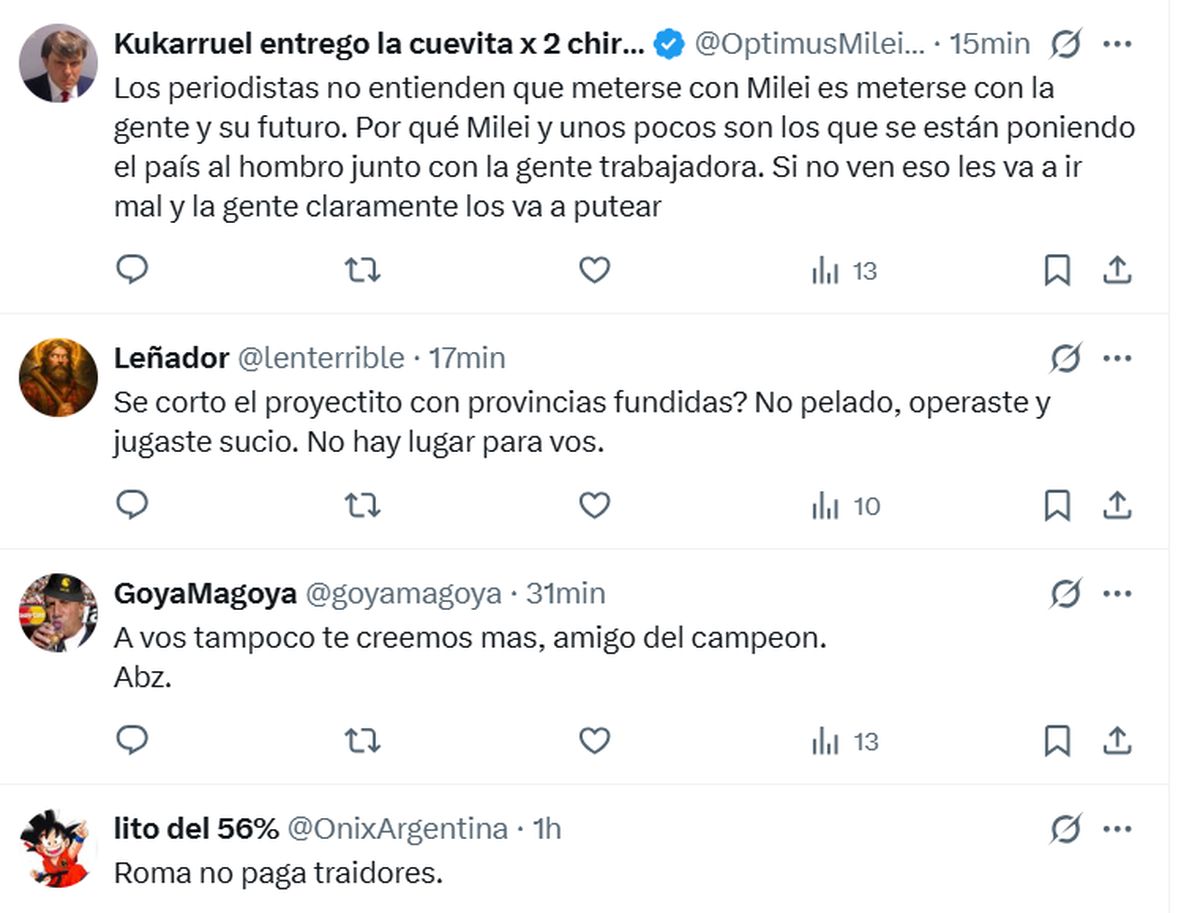
Task: Share Leñador's tweet
Action: [x=1116, y=506]
